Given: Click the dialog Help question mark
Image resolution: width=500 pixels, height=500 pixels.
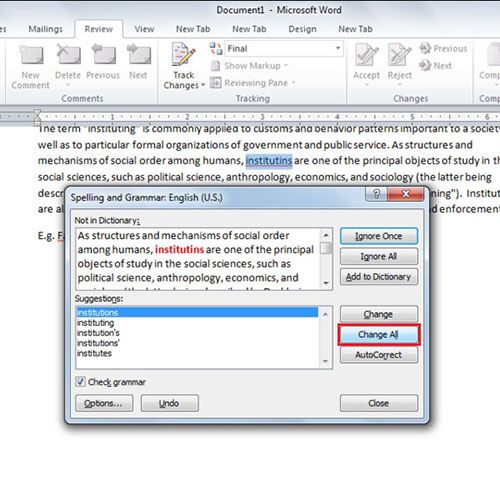Looking at the screenshot, I should click(377, 194).
